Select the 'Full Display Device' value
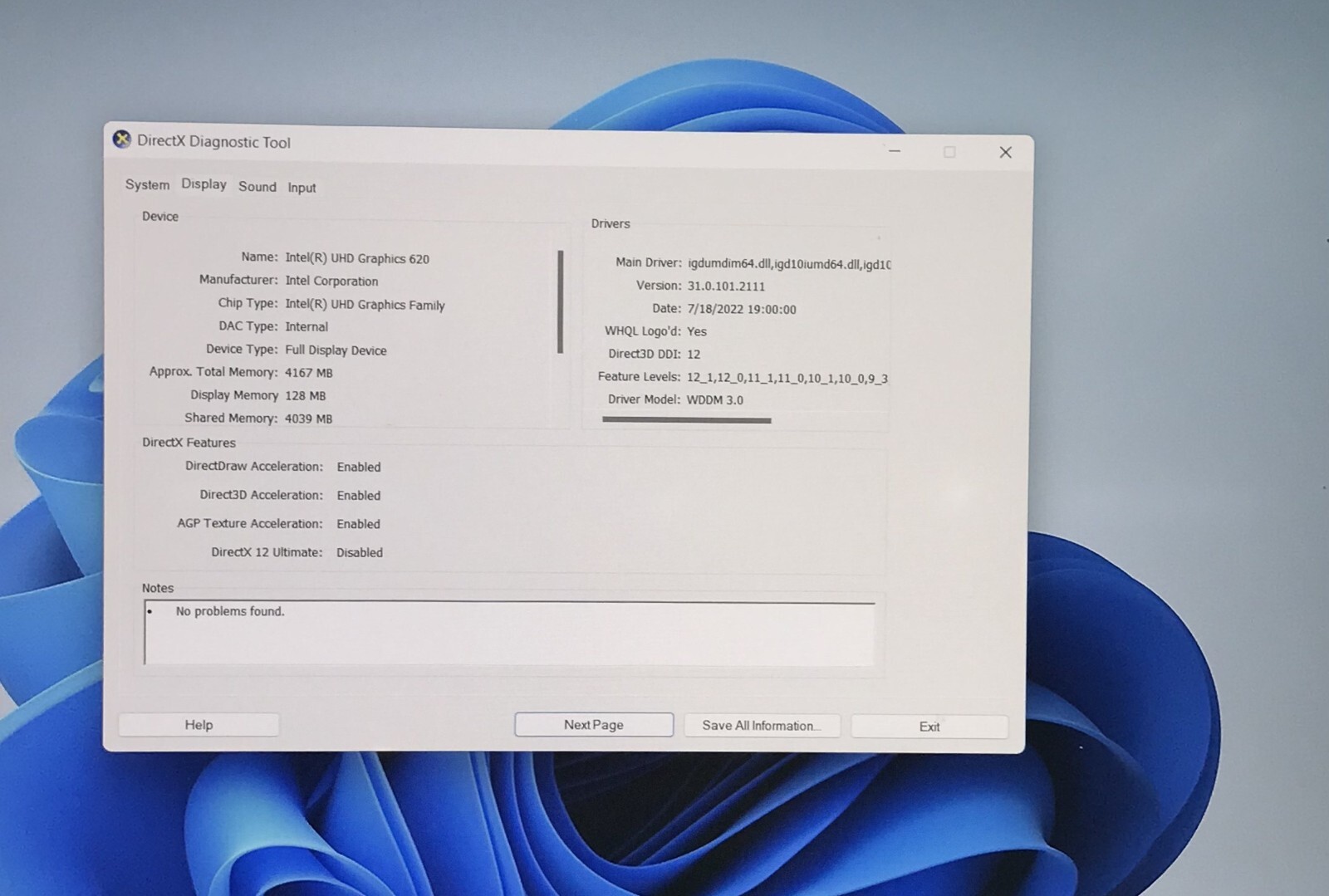The image size is (1329, 896). 336,350
